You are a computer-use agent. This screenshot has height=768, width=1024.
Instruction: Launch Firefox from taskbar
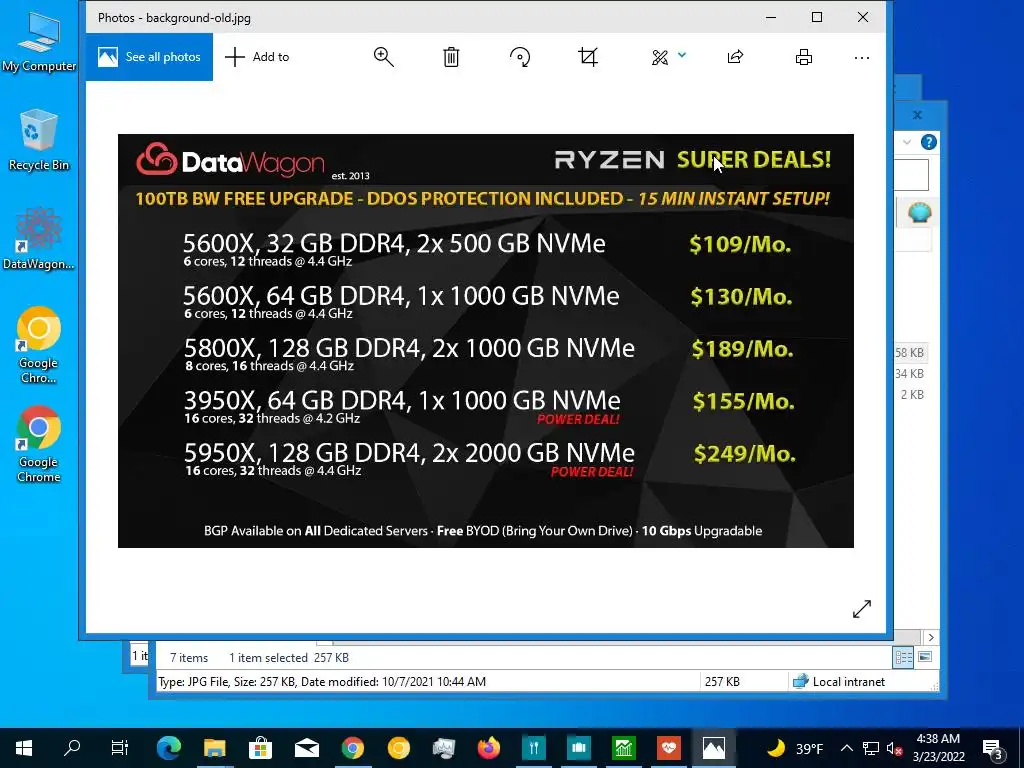488,748
